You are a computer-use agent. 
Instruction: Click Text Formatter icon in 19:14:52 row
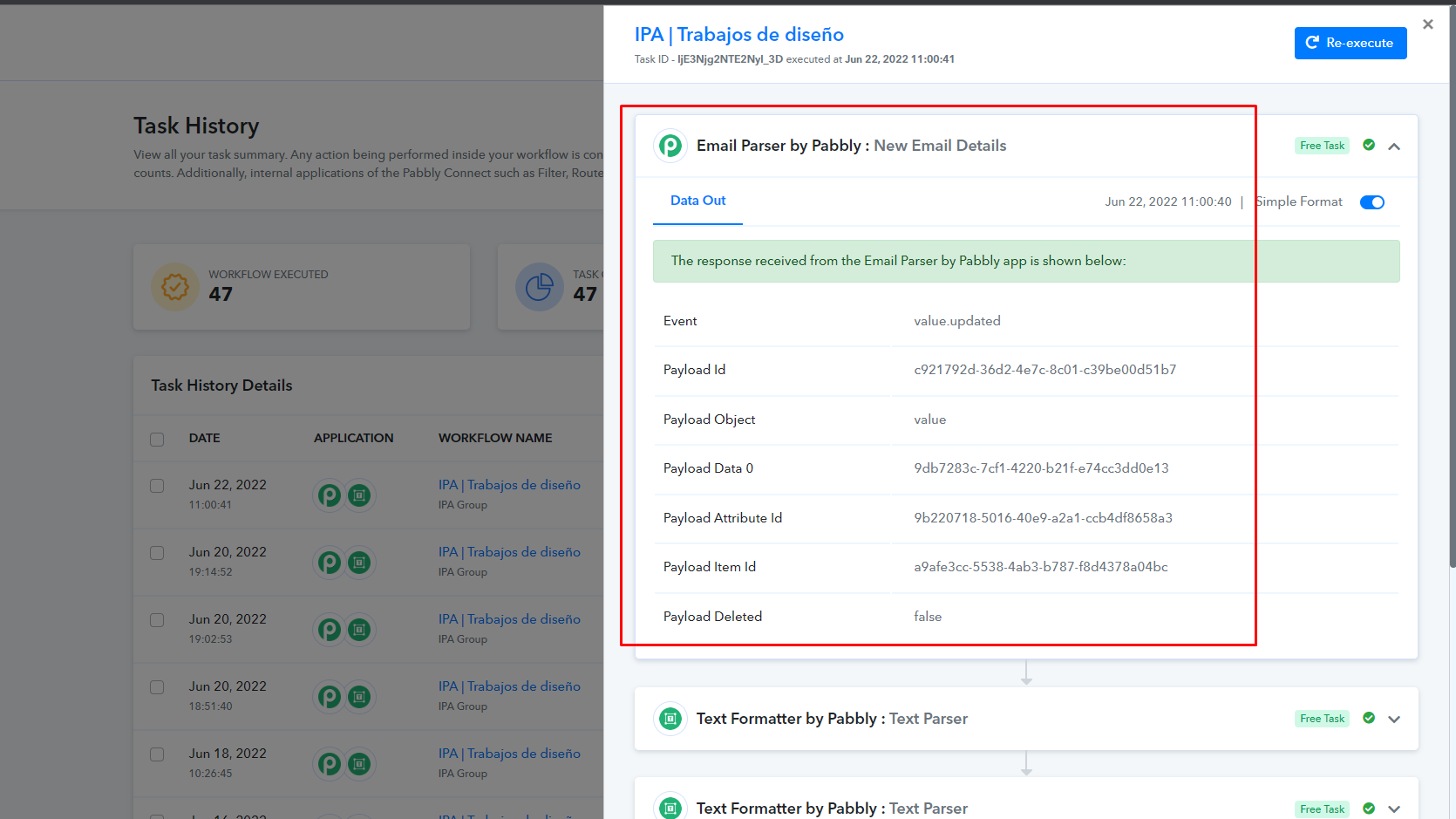coord(359,563)
